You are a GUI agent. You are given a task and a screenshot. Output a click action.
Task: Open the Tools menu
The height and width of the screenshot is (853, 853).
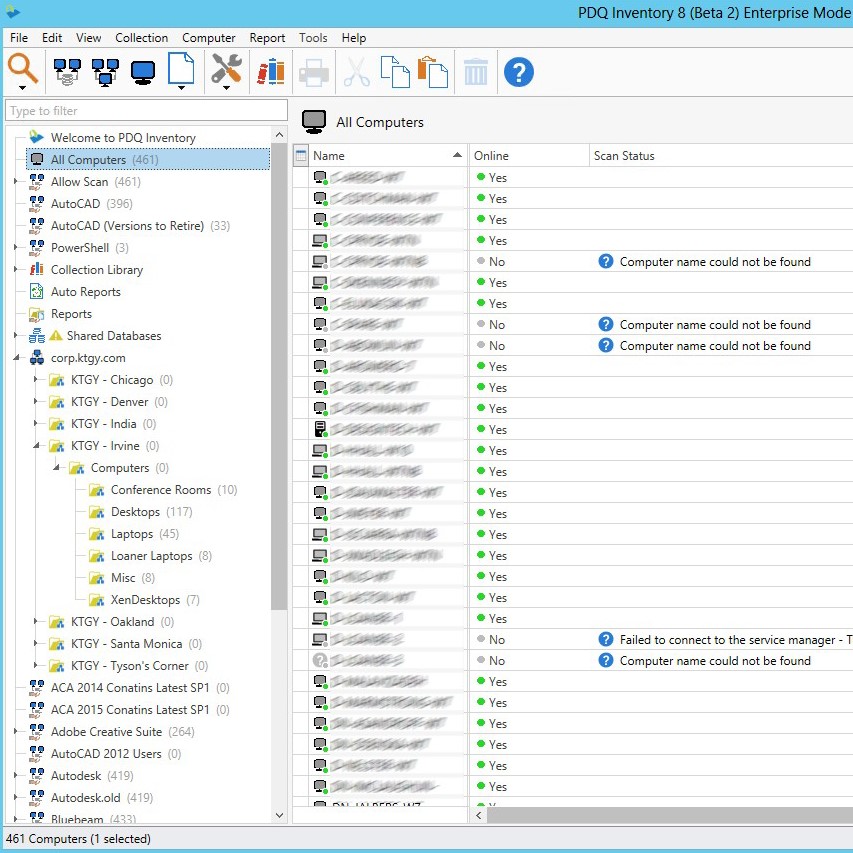tap(313, 38)
